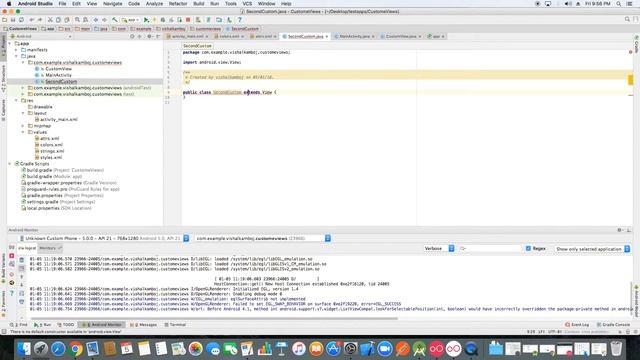Switch to MainActivity.java editor tab
Image resolution: width=640 pixels, height=360 pixels.
point(354,36)
